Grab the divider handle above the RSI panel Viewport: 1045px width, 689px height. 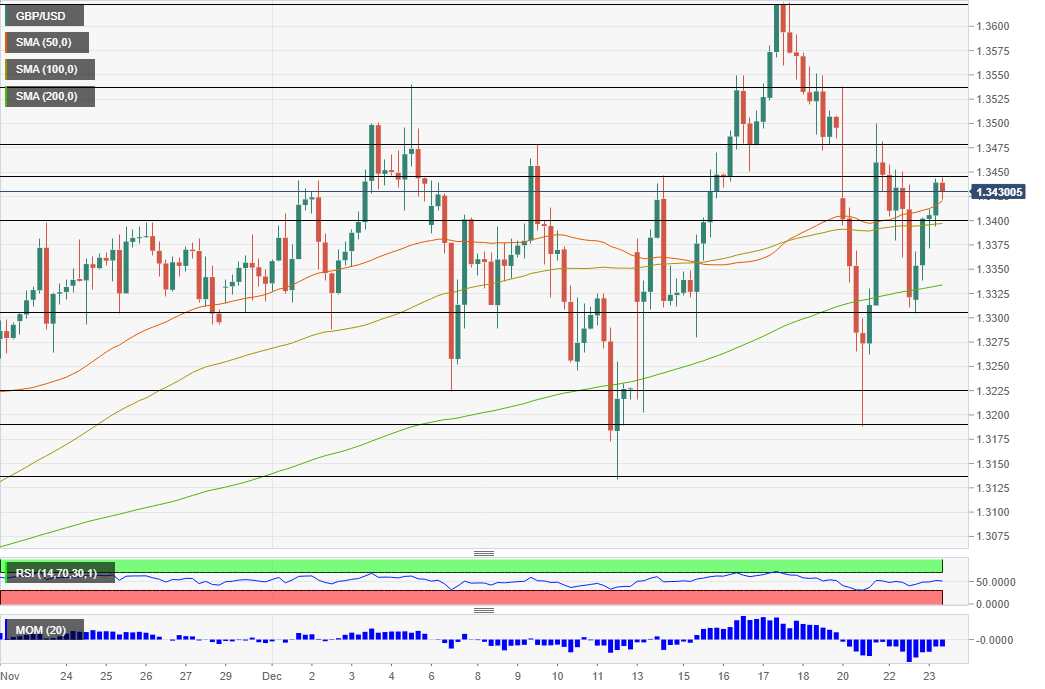coord(484,554)
